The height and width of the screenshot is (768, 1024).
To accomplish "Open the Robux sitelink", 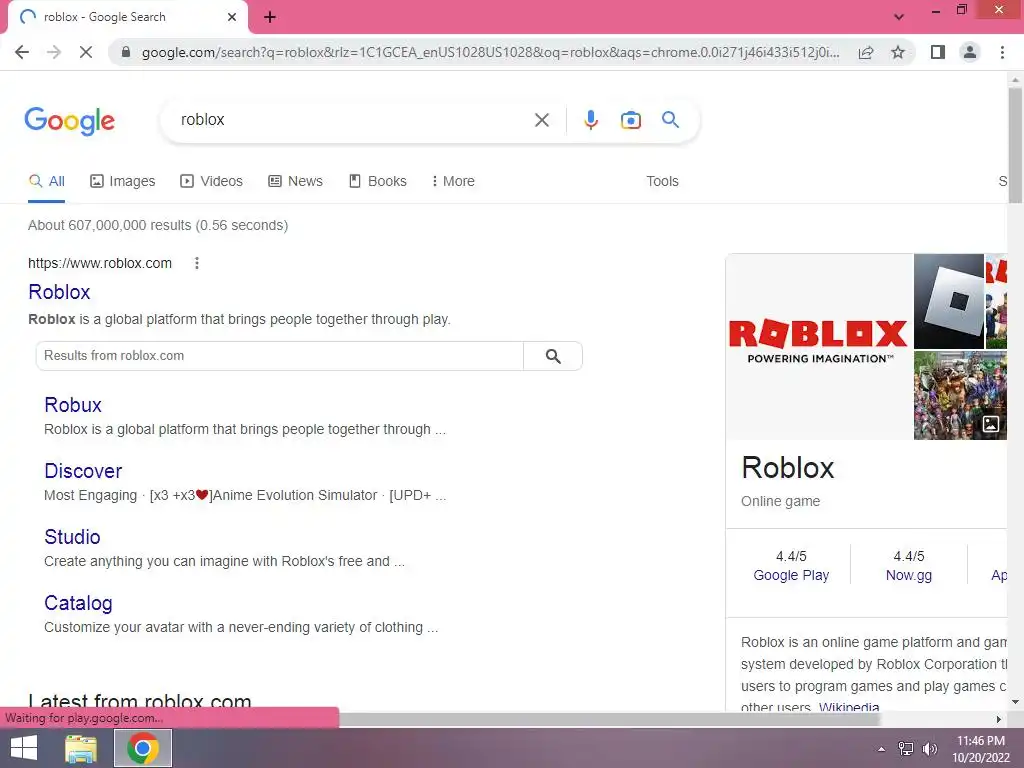I will pos(73,405).
